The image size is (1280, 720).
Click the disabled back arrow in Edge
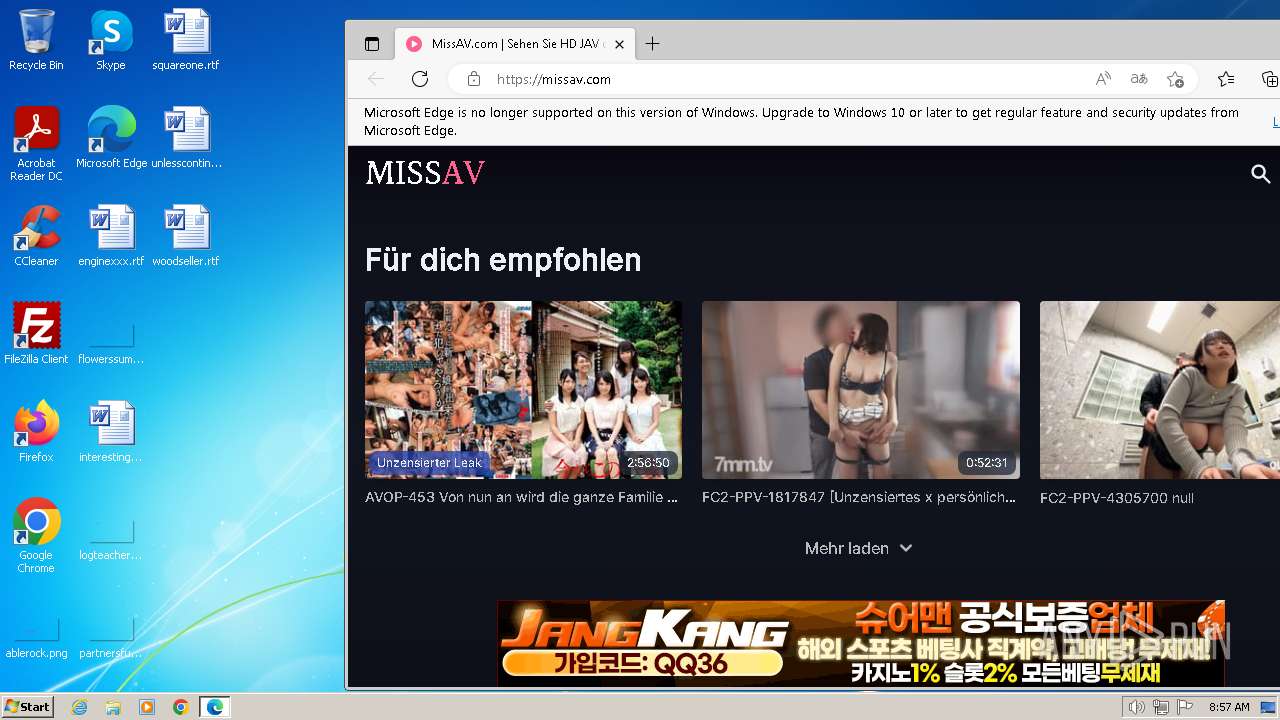[376, 79]
